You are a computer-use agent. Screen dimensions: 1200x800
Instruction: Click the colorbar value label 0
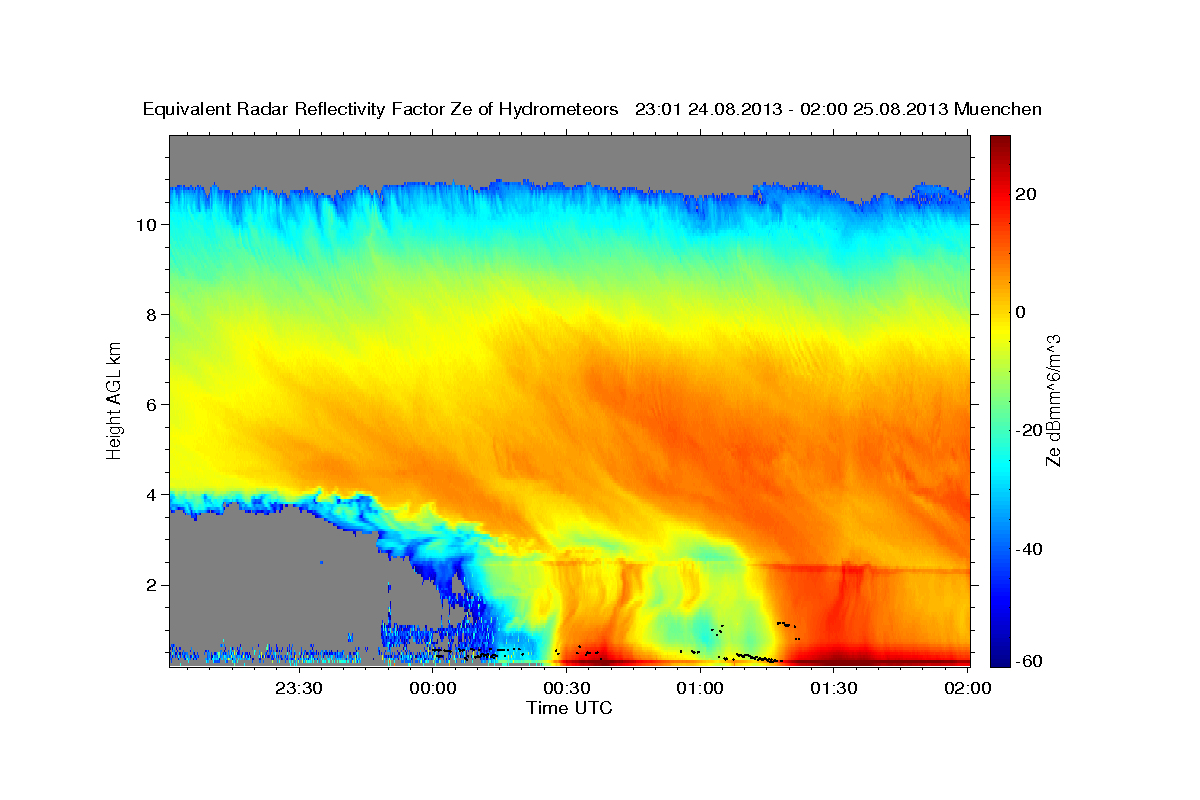tap(1021, 312)
